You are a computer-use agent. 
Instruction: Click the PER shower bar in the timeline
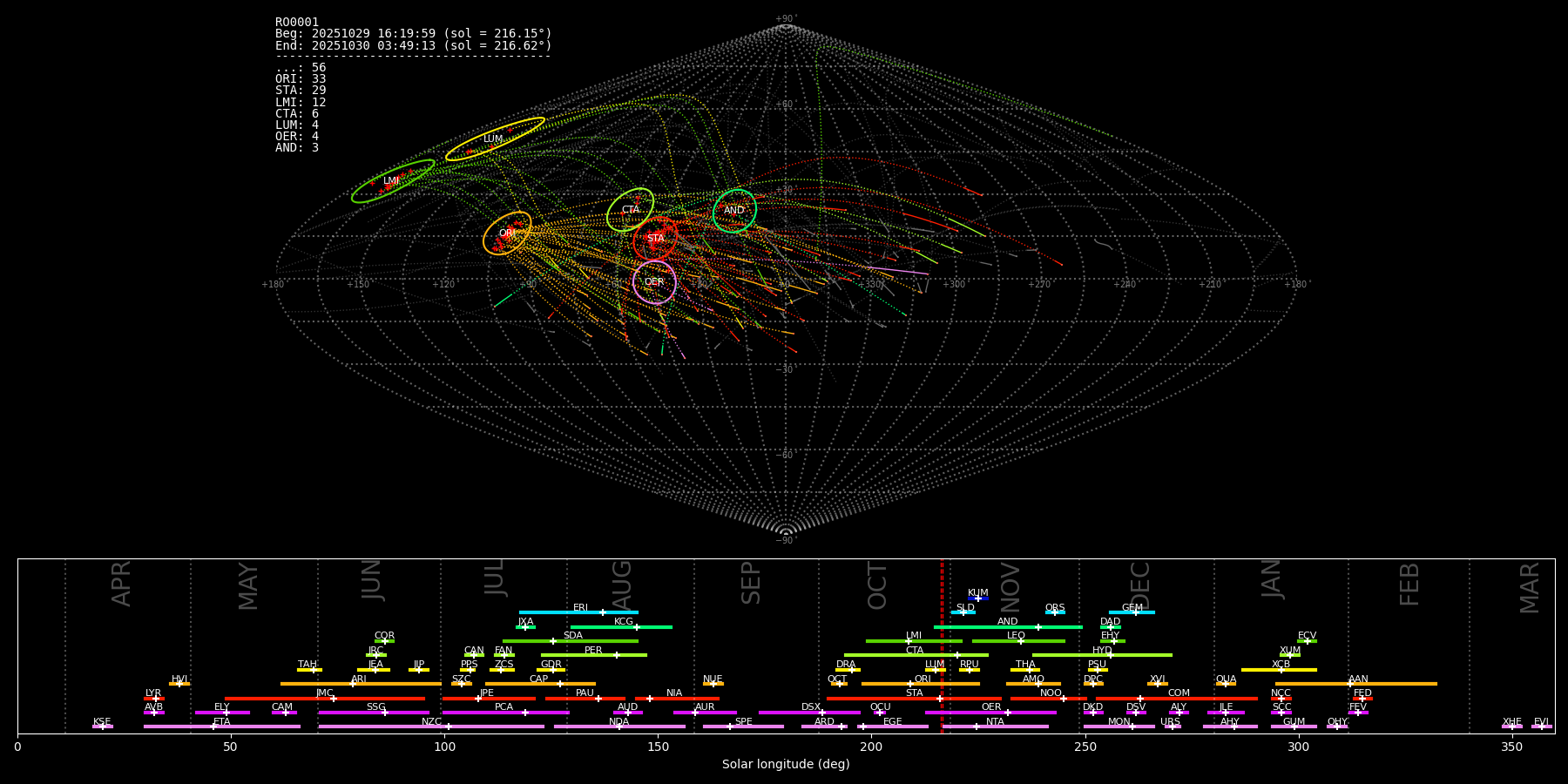click(593, 655)
